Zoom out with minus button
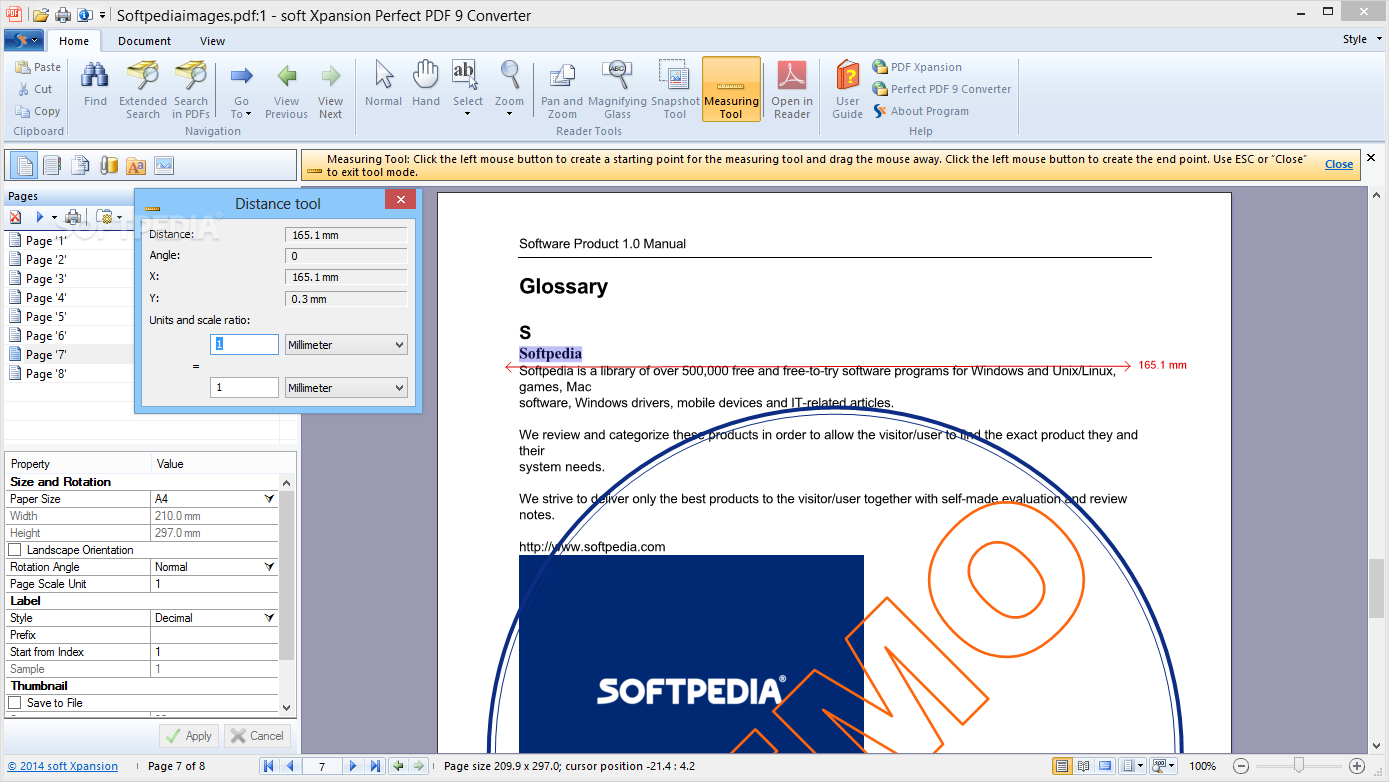This screenshot has width=1389, height=782. point(1240,766)
